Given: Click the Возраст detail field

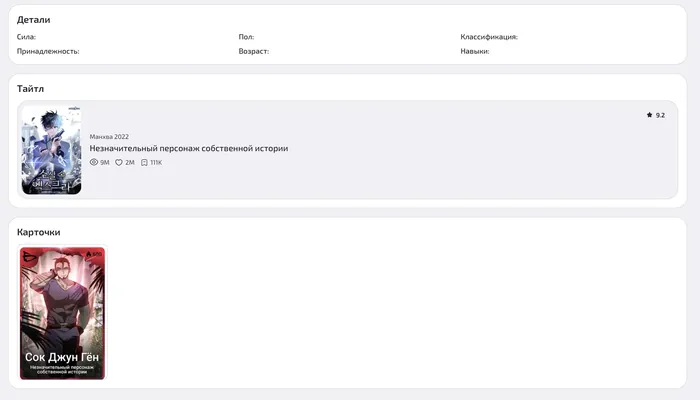Looking at the screenshot, I should (254, 51).
